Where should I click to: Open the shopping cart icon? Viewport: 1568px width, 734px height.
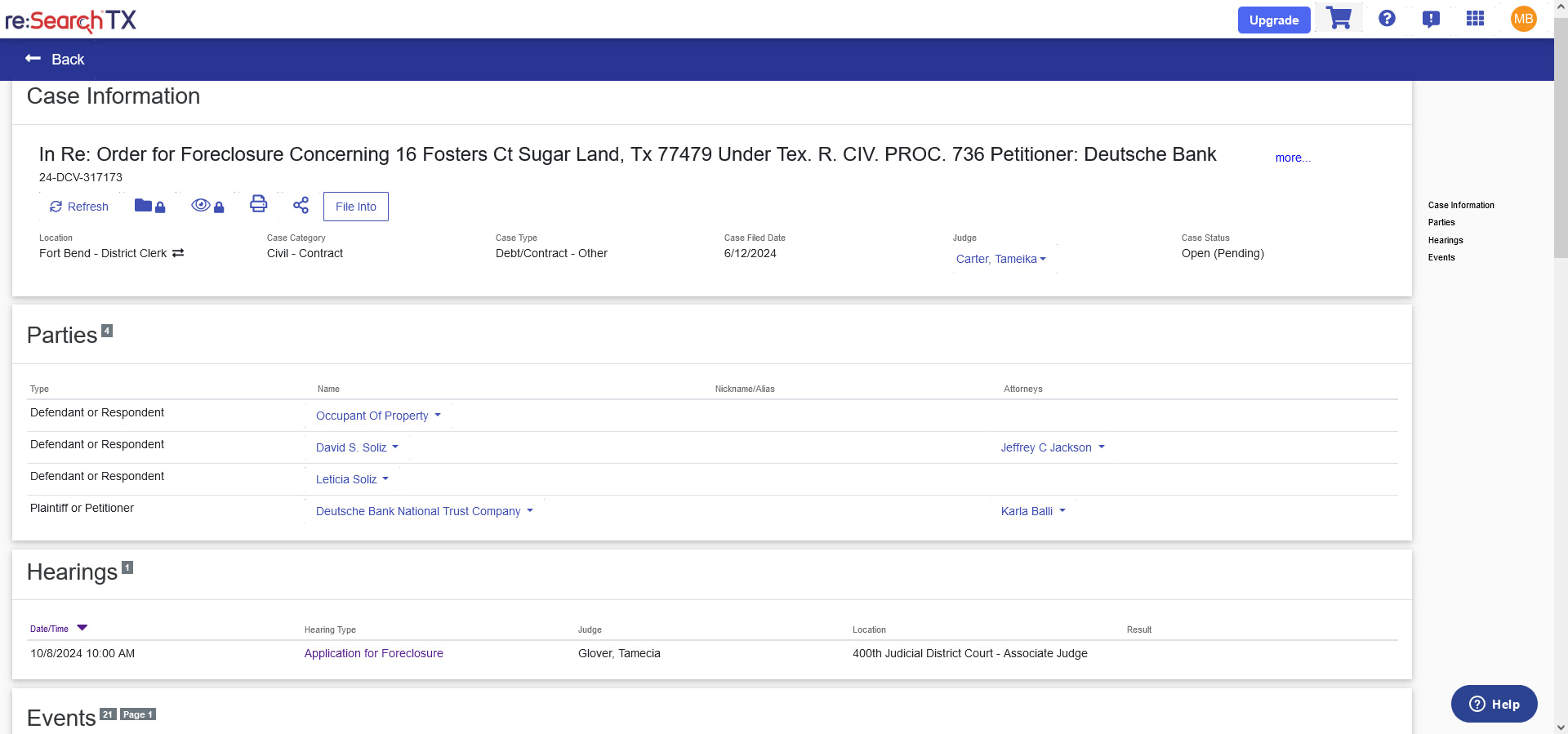1339,18
